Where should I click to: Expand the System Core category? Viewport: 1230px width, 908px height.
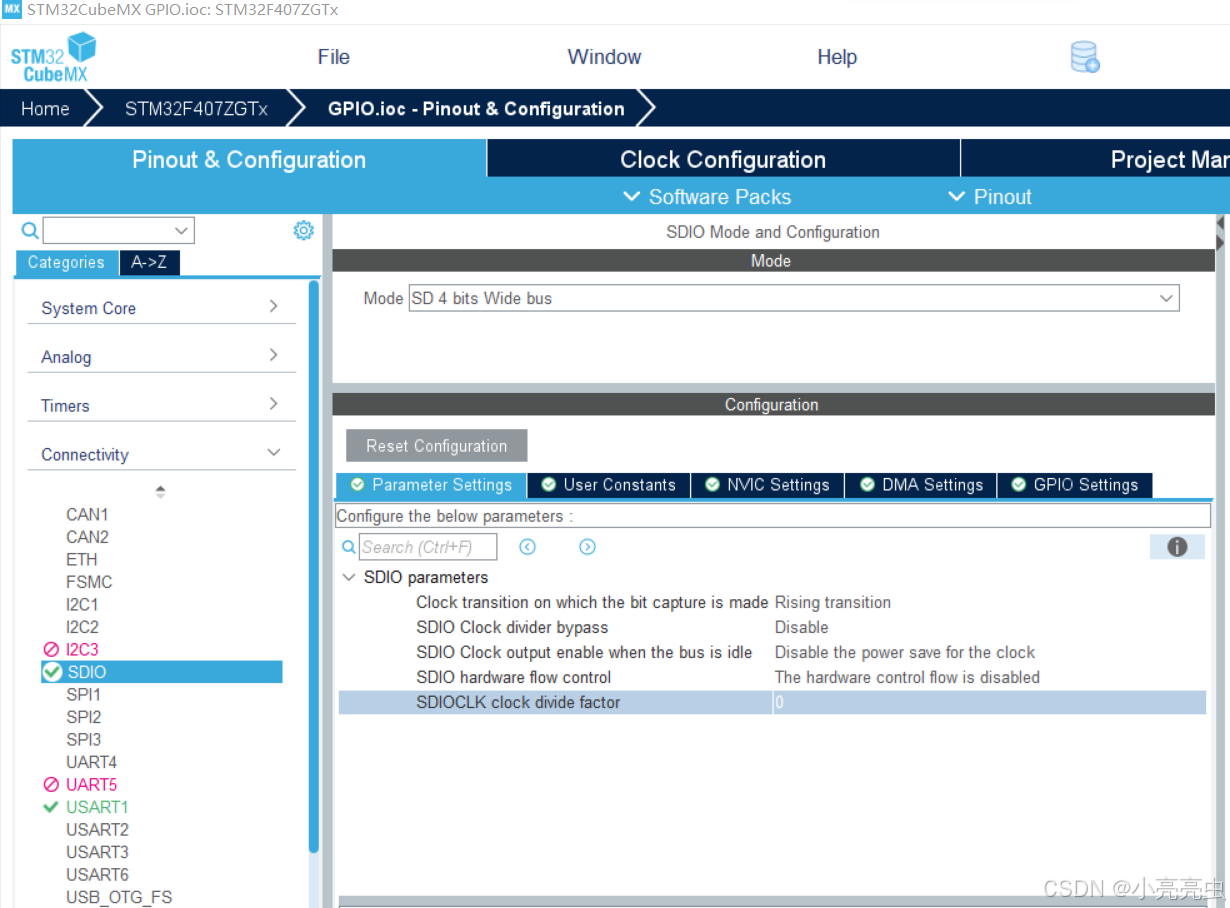coord(160,308)
